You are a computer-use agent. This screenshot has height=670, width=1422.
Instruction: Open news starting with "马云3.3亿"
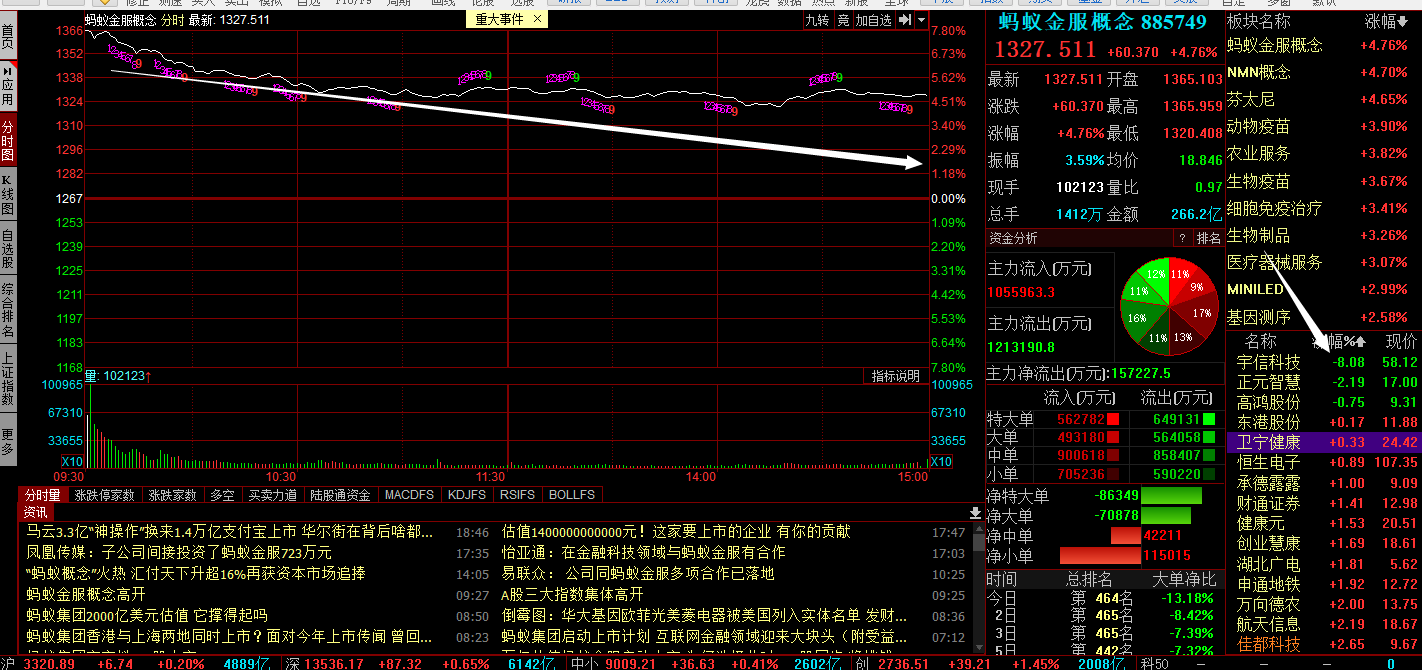pos(230,532)
